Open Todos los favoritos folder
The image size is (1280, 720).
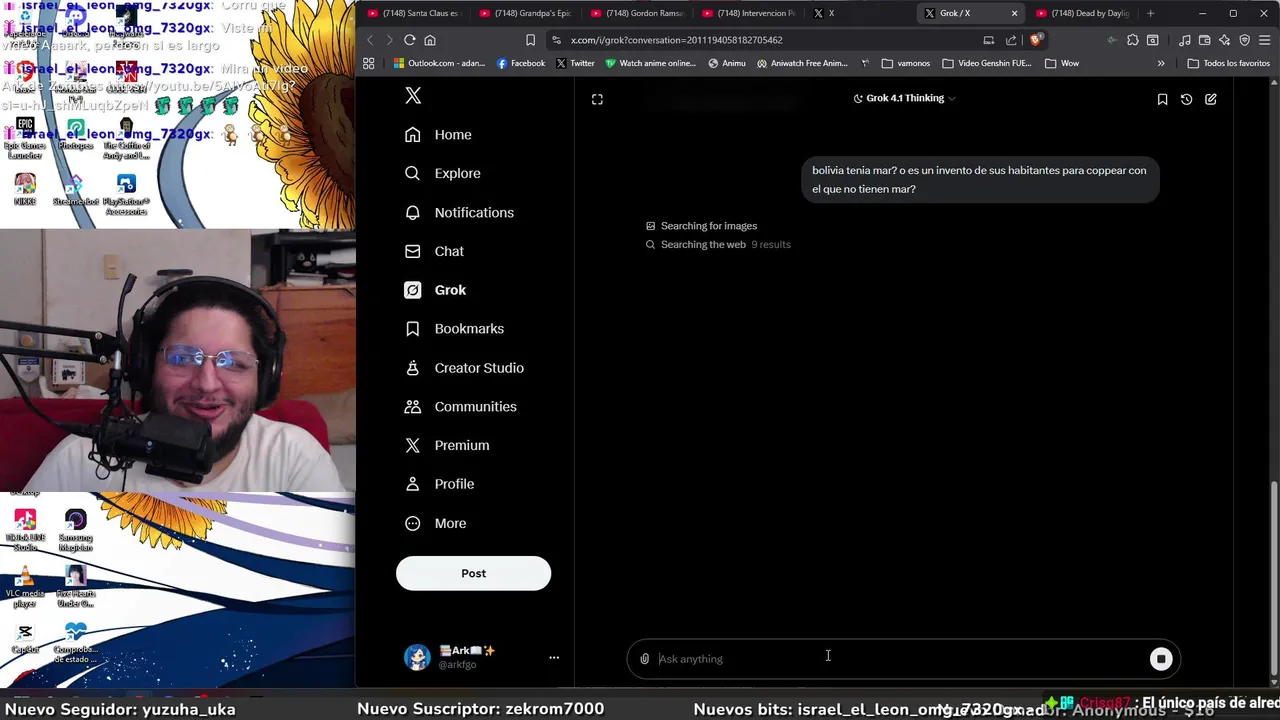(x=1229, y=63)
